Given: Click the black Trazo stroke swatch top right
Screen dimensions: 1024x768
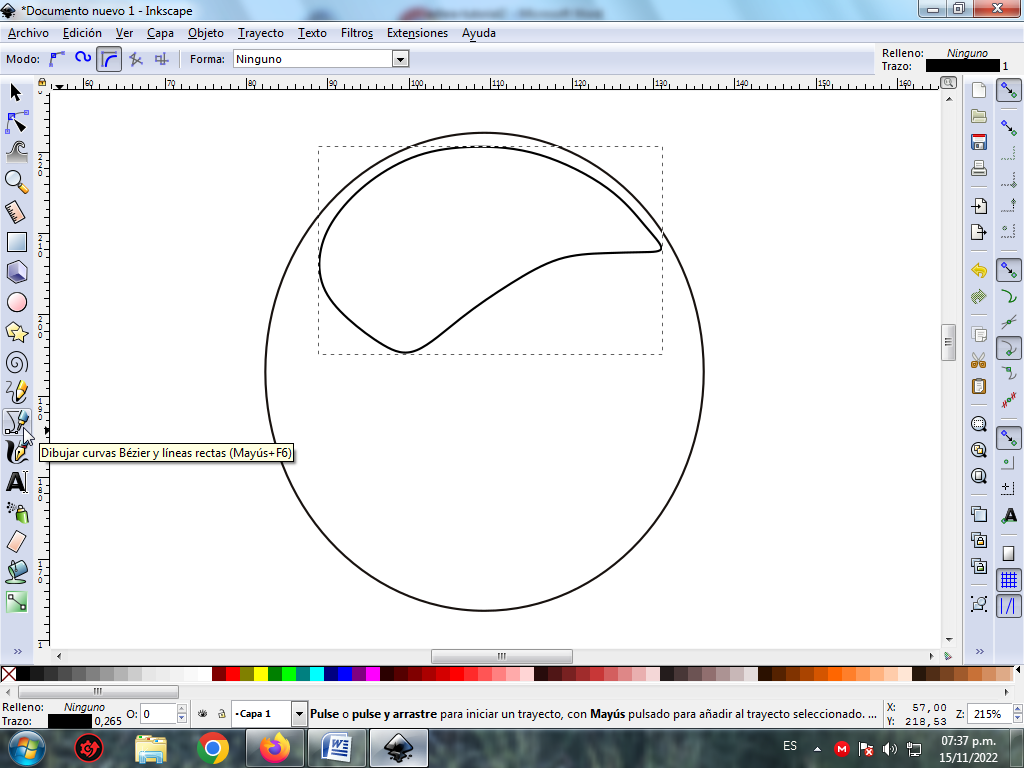Looking at the screenshot, I should point(962,66).
